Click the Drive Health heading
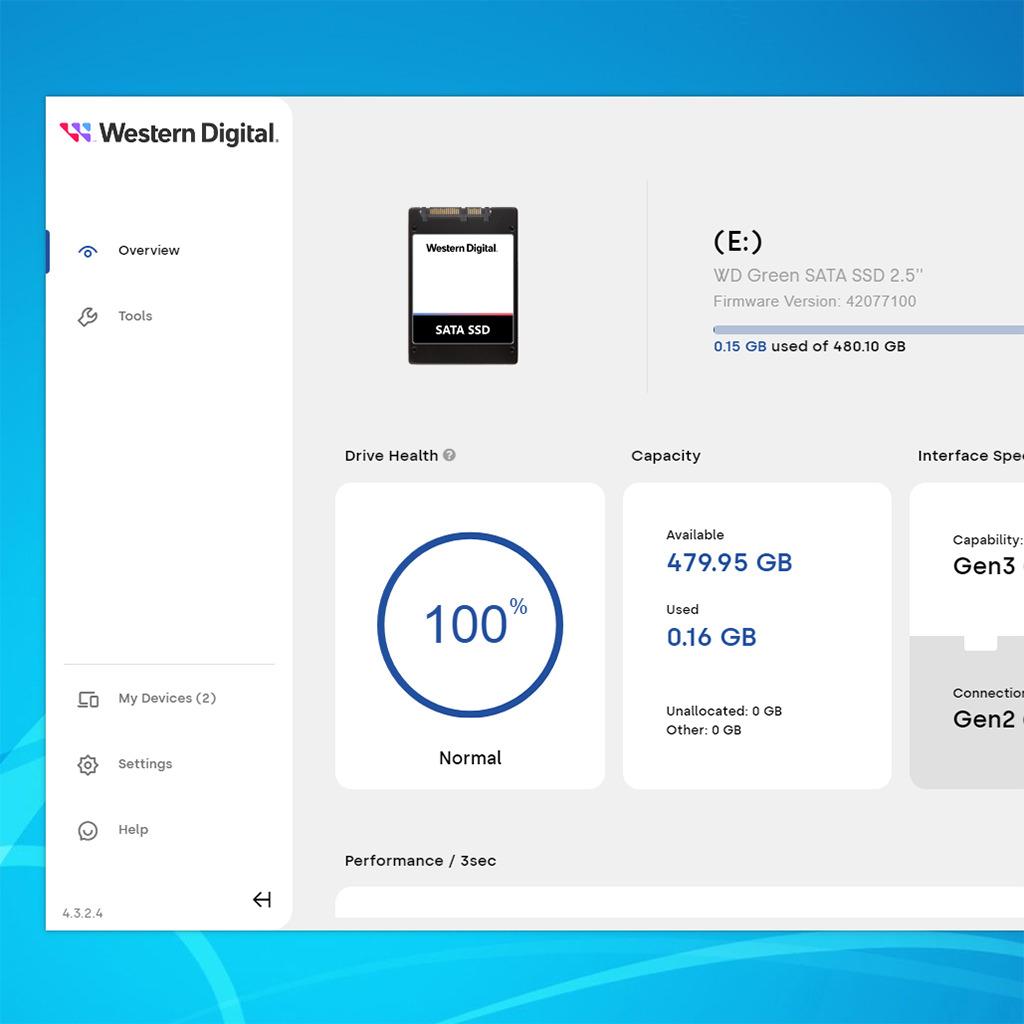The image size is (1024, 1024). [391, 456]
